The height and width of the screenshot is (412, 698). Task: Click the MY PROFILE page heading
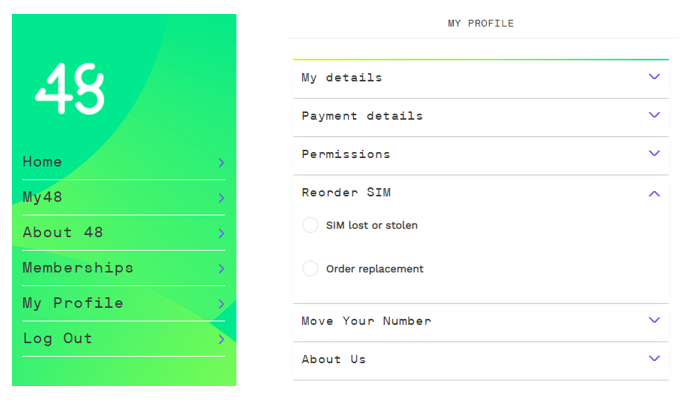481,23
